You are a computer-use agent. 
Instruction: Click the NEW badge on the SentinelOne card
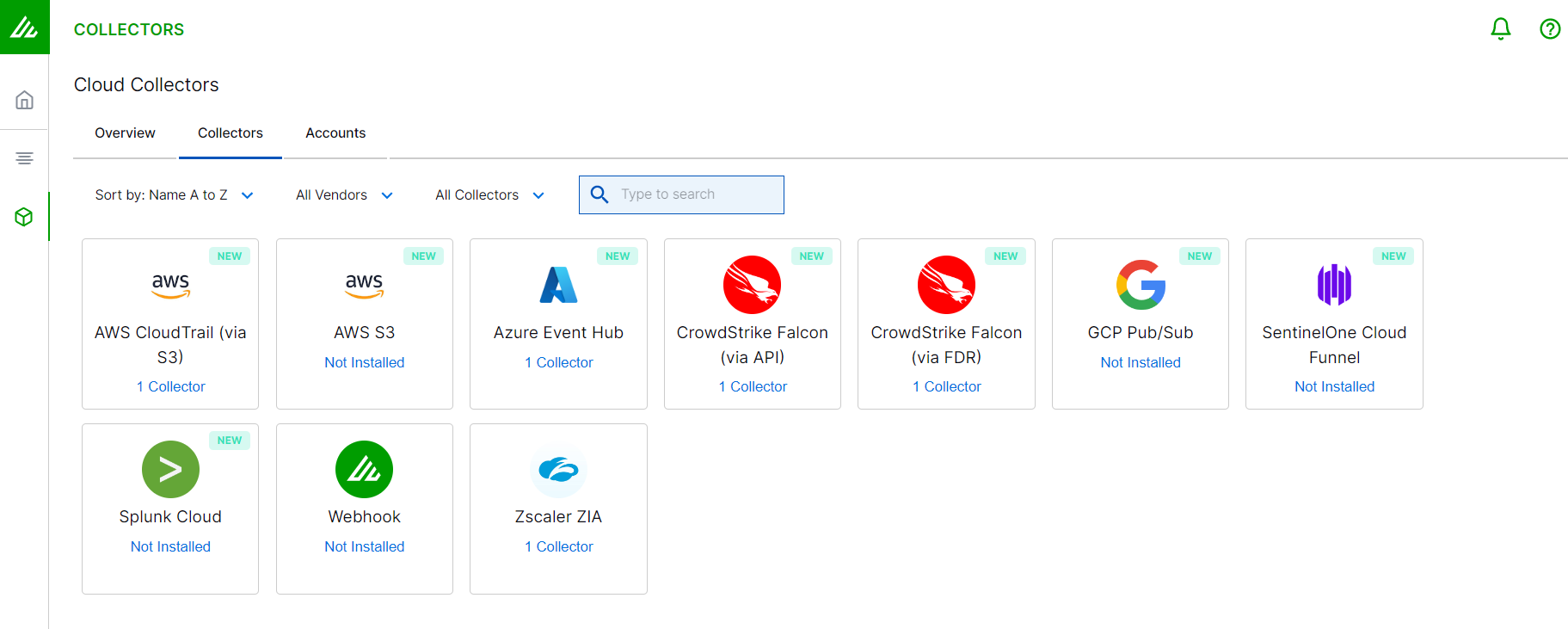(1393, 256)
